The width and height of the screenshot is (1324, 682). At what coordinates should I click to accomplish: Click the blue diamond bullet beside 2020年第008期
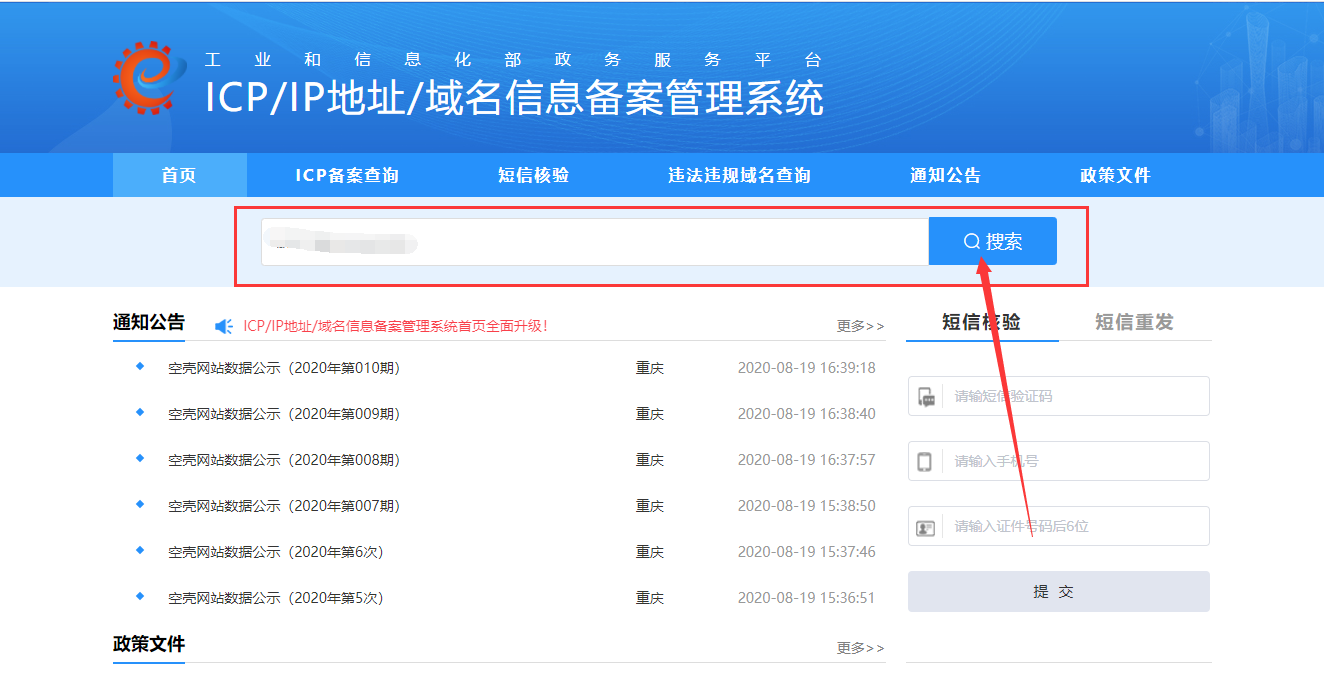click(140, 458)
